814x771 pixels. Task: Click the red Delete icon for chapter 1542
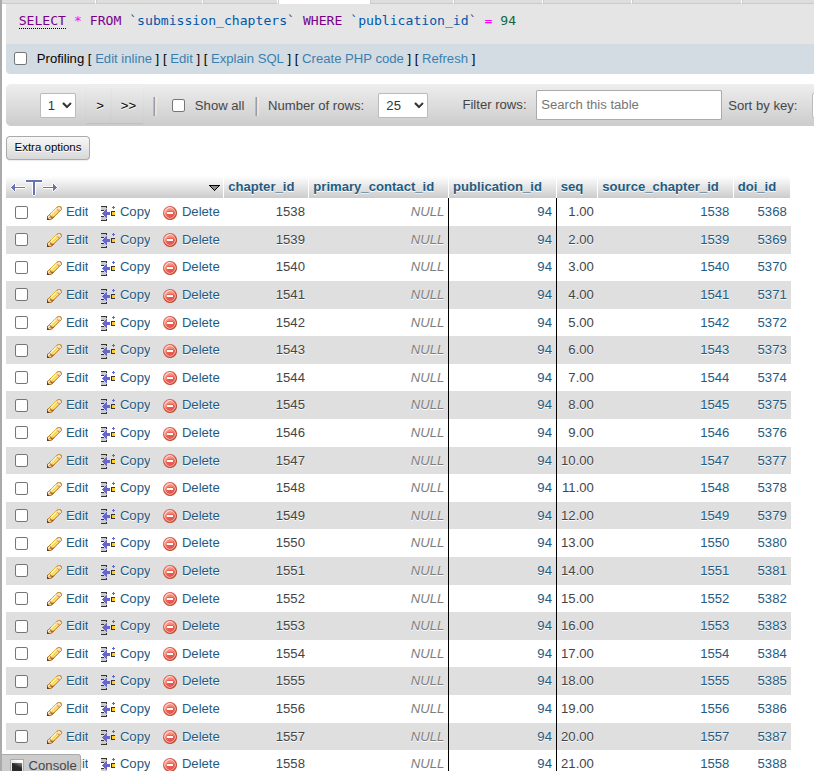tap(170, 323)
